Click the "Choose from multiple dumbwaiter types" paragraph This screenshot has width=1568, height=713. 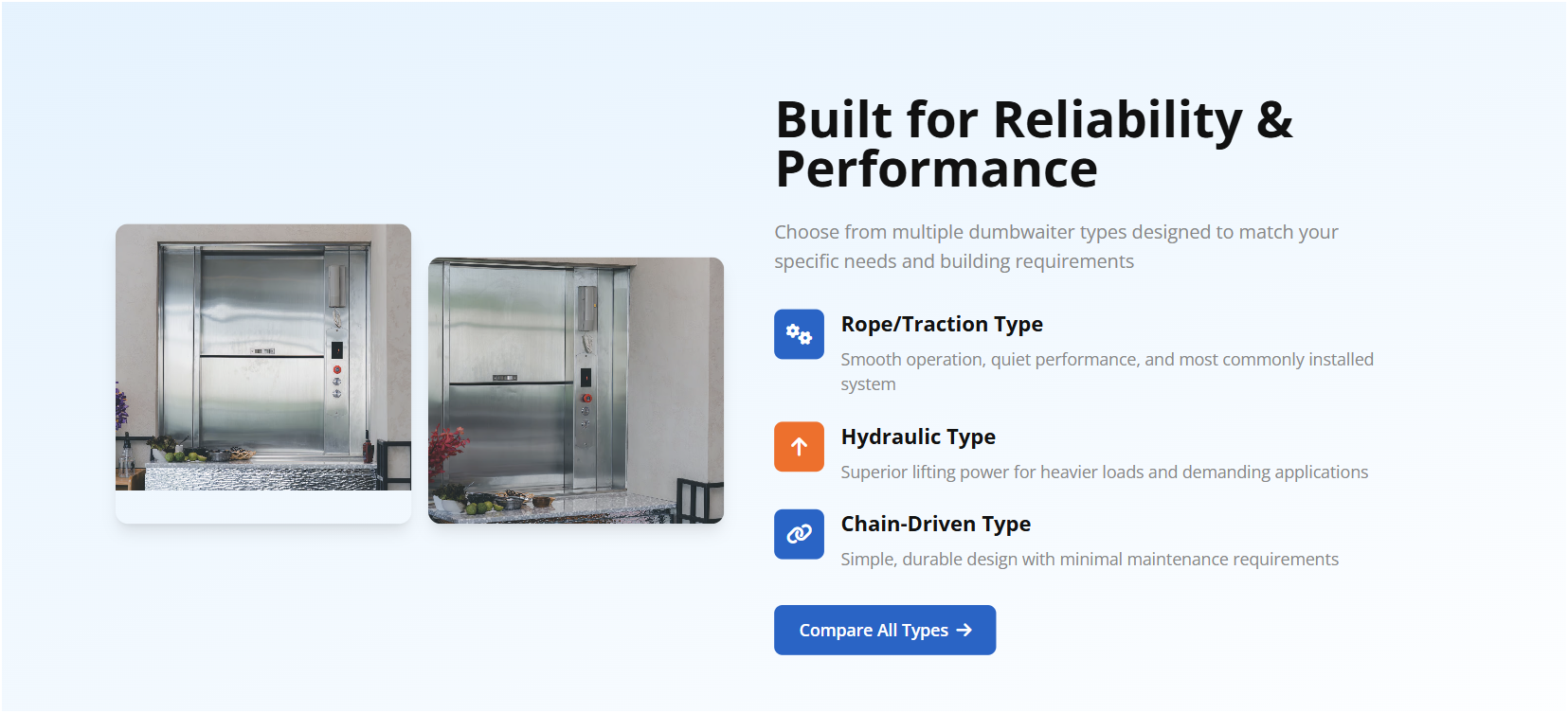coord(1055,246)
